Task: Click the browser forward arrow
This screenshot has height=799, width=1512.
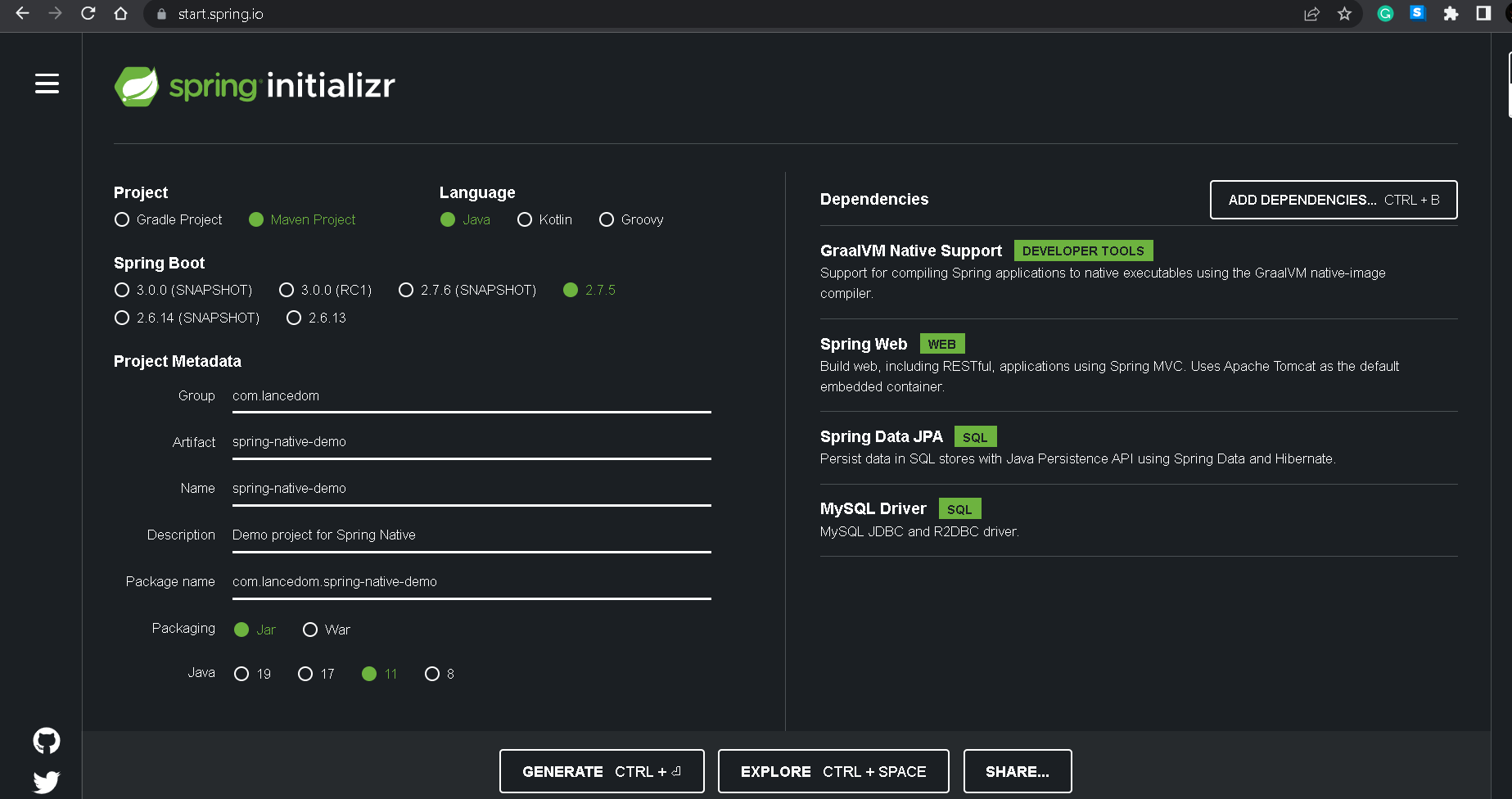Action: pyautogui.click(x=55, y=13)
